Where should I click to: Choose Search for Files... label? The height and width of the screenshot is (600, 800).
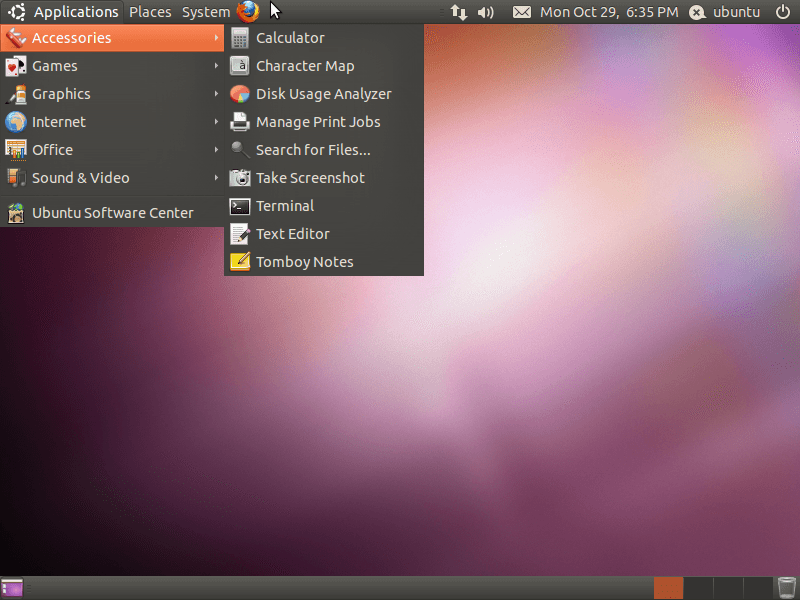click(313, 150)
